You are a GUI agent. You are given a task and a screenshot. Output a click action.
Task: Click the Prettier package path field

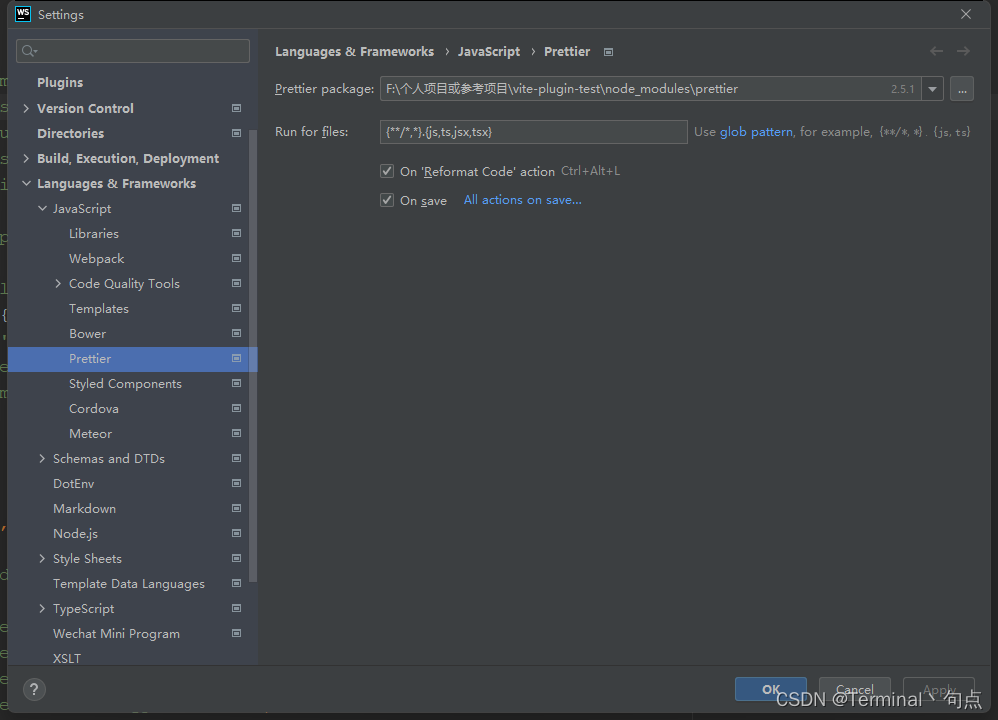pos(650,89)
